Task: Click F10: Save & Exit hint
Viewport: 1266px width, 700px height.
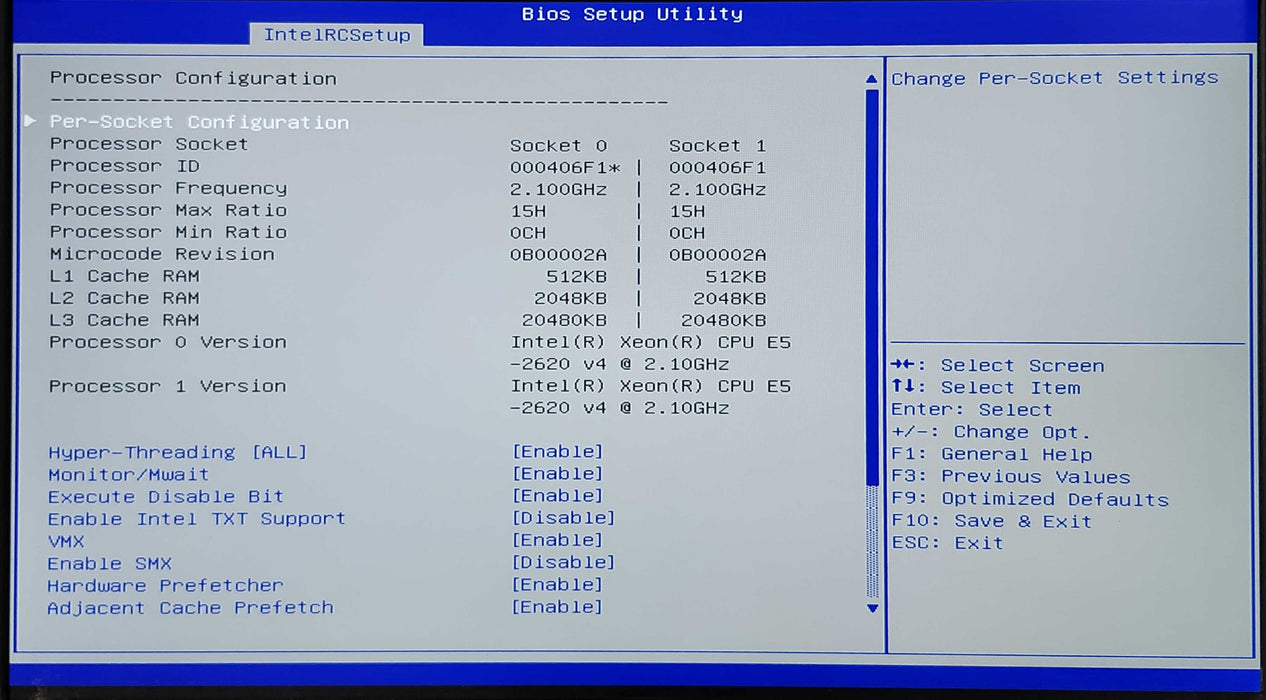Action: pyautogui.click(x=990, y=521)
